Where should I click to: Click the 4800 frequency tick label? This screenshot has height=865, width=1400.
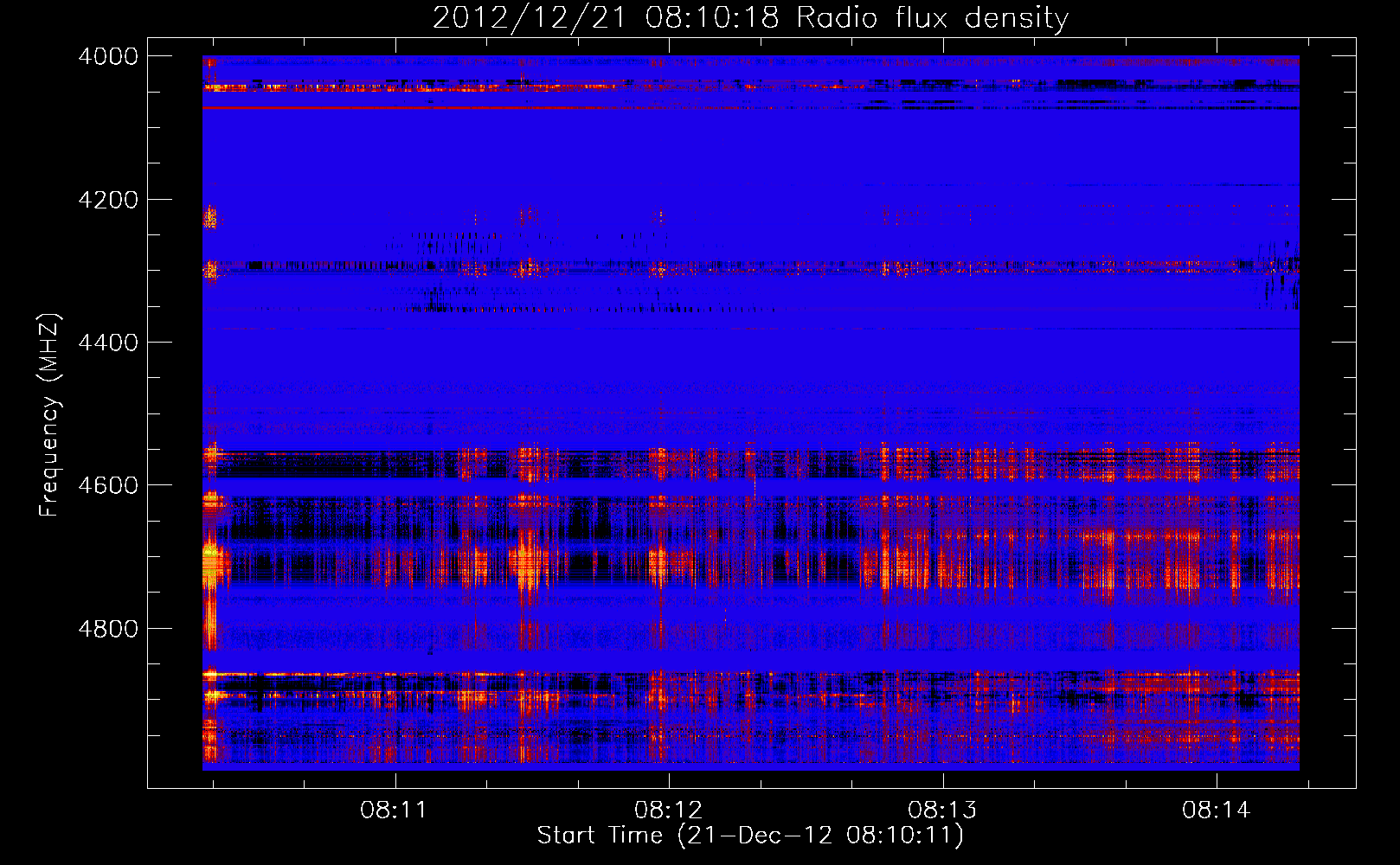pos(108,629)
